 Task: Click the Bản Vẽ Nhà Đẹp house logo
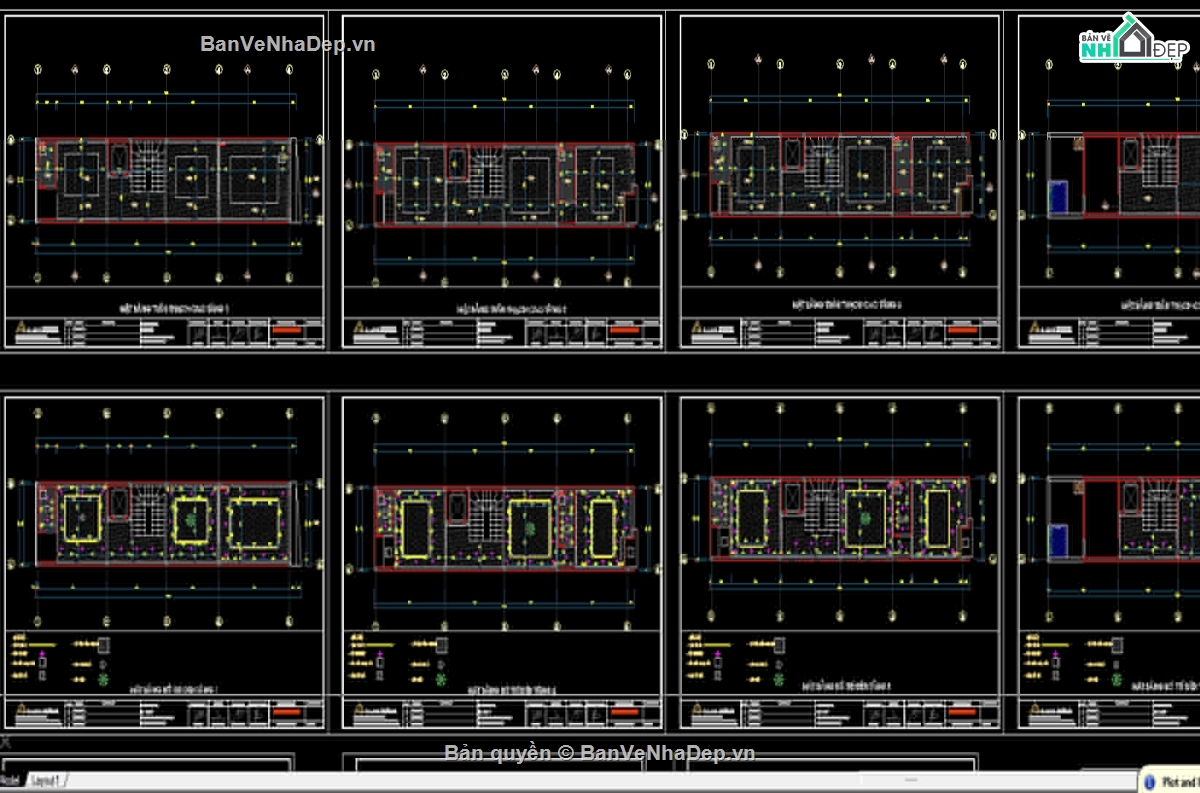click(x=1129, y=40)
